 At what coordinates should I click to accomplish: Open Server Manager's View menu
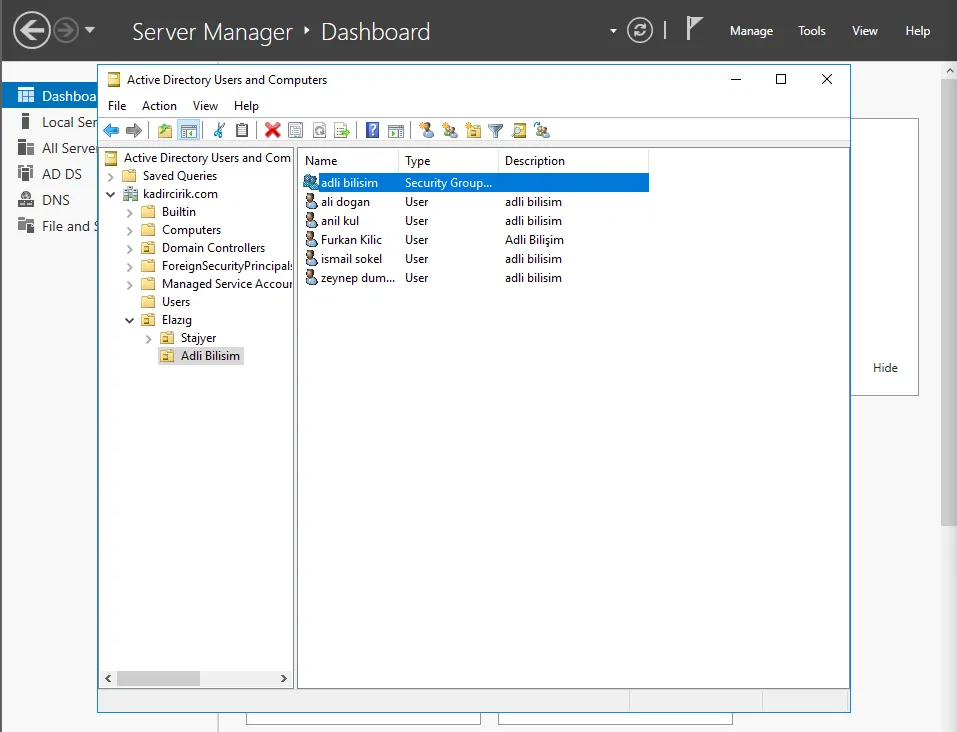pyautogui.click(x=865, y=31)
